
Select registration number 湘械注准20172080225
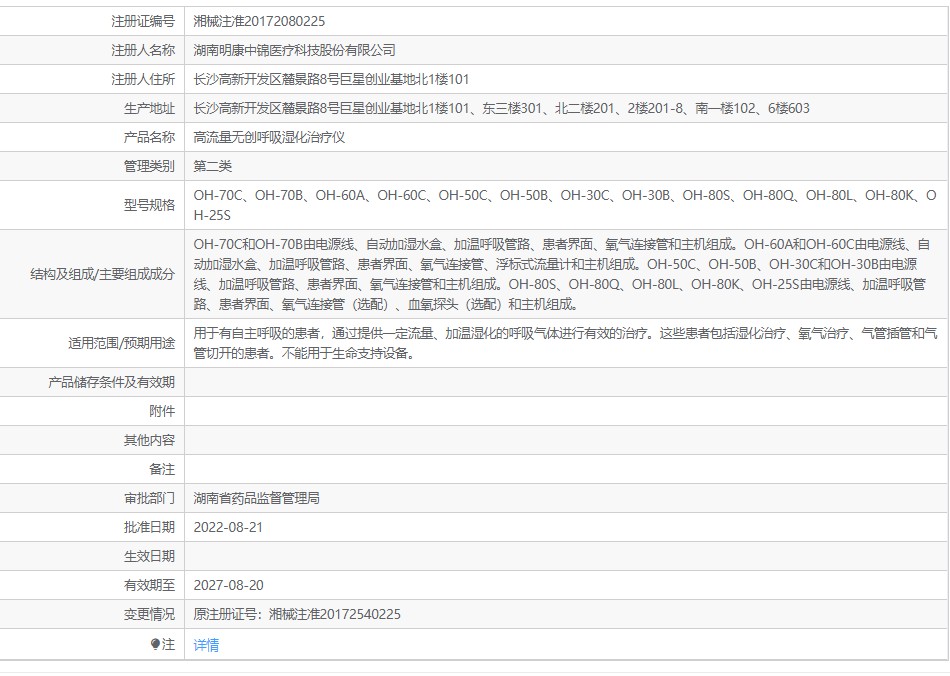click(259, 21)
